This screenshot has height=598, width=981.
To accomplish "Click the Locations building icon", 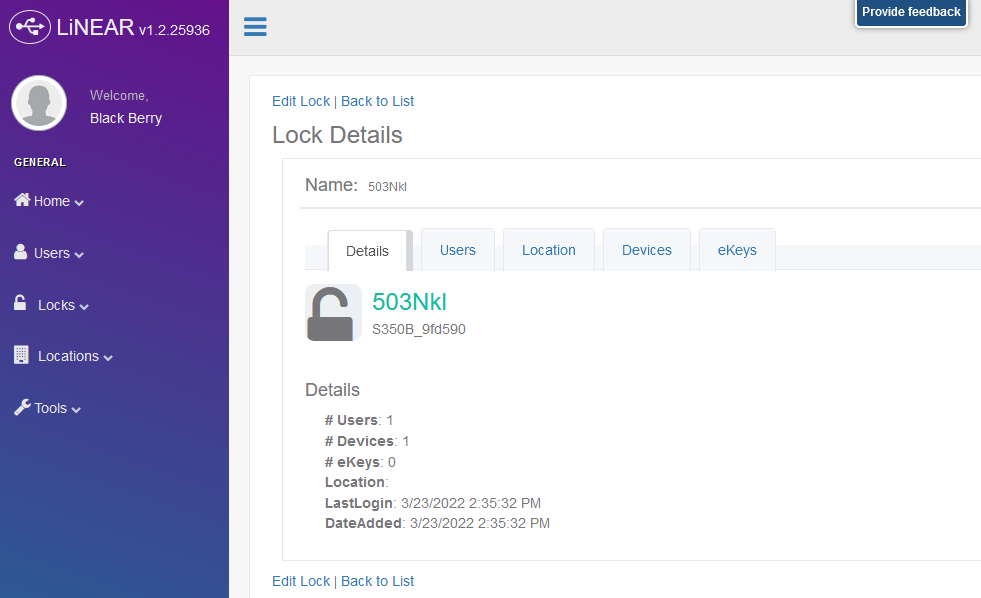I will [21, 355].
